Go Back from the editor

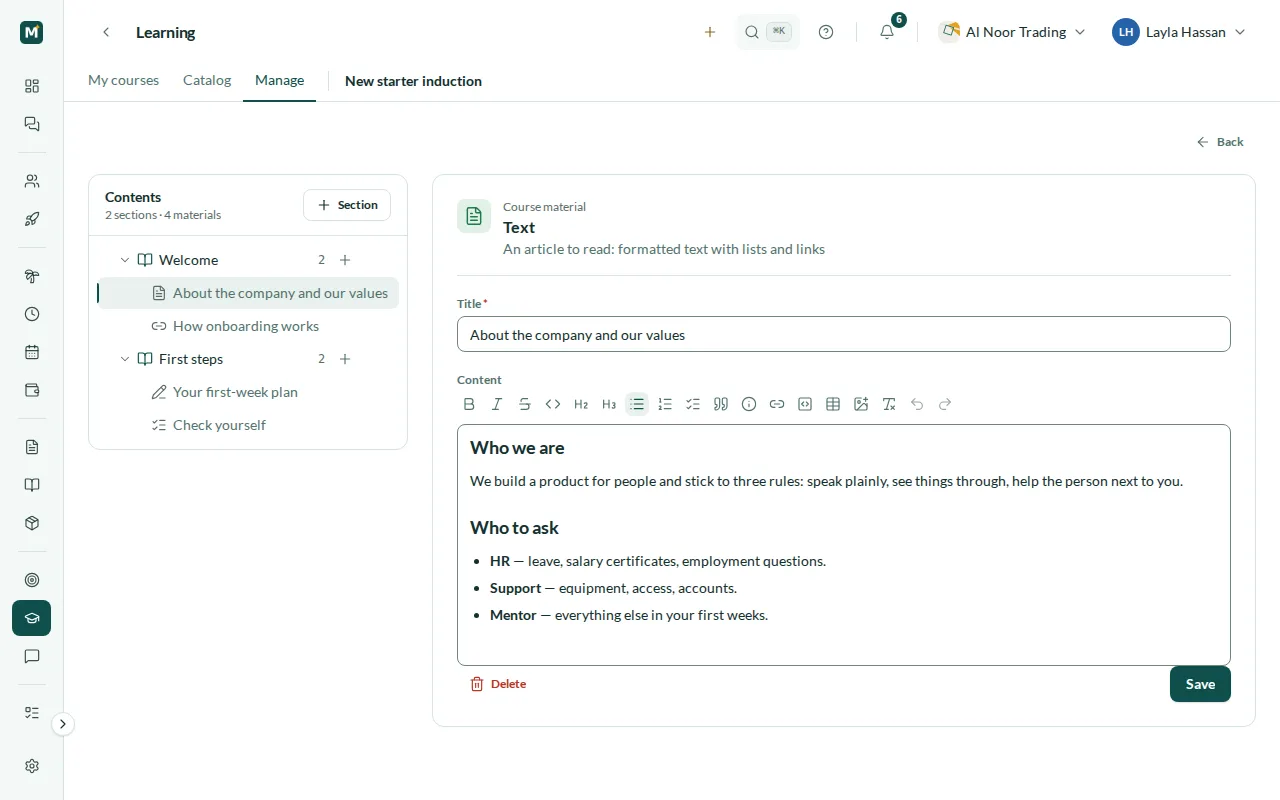[1220, 142]
